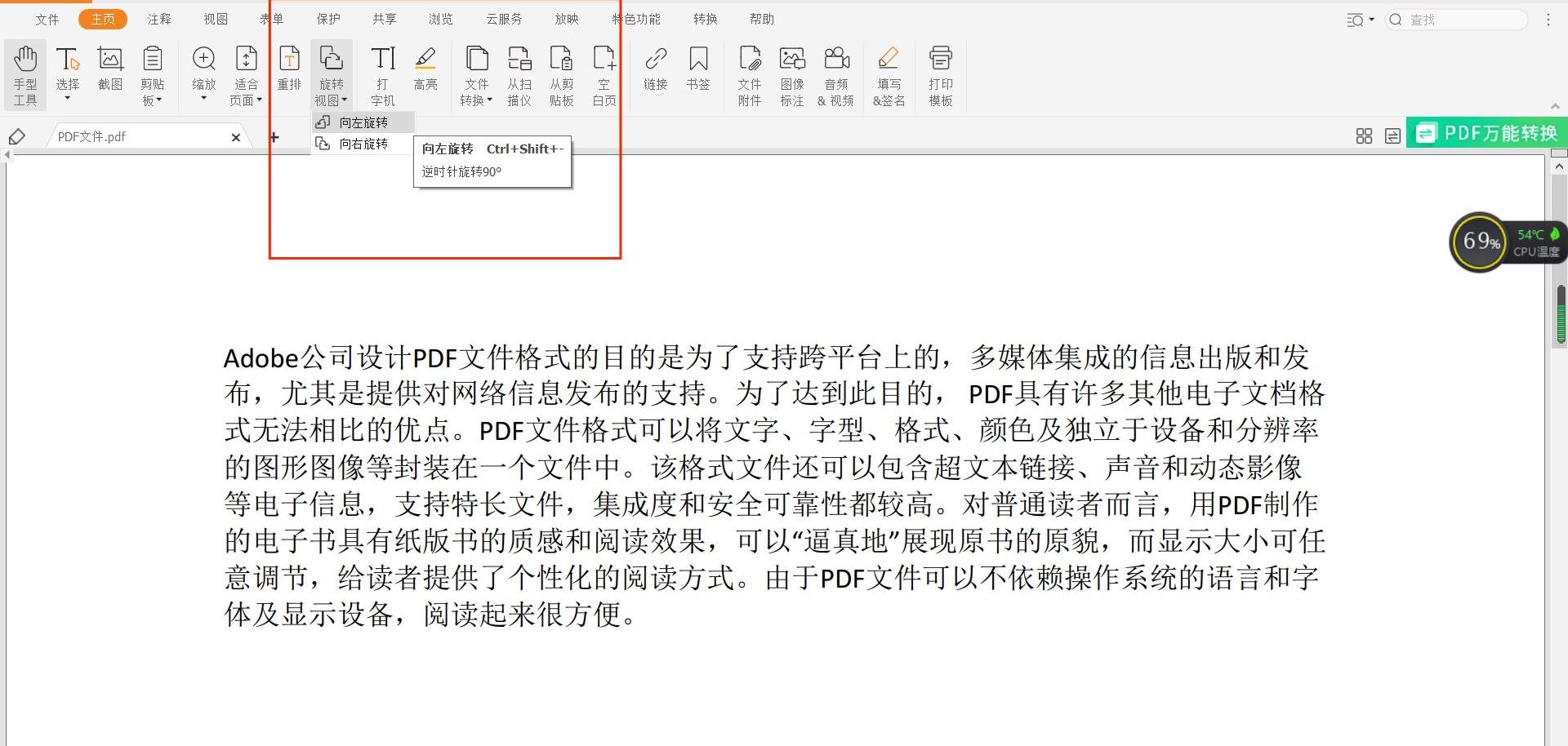Switch to the 注释 ribbon tab
This screenshot has width=1568, height=746.
(x=158, y=18)
